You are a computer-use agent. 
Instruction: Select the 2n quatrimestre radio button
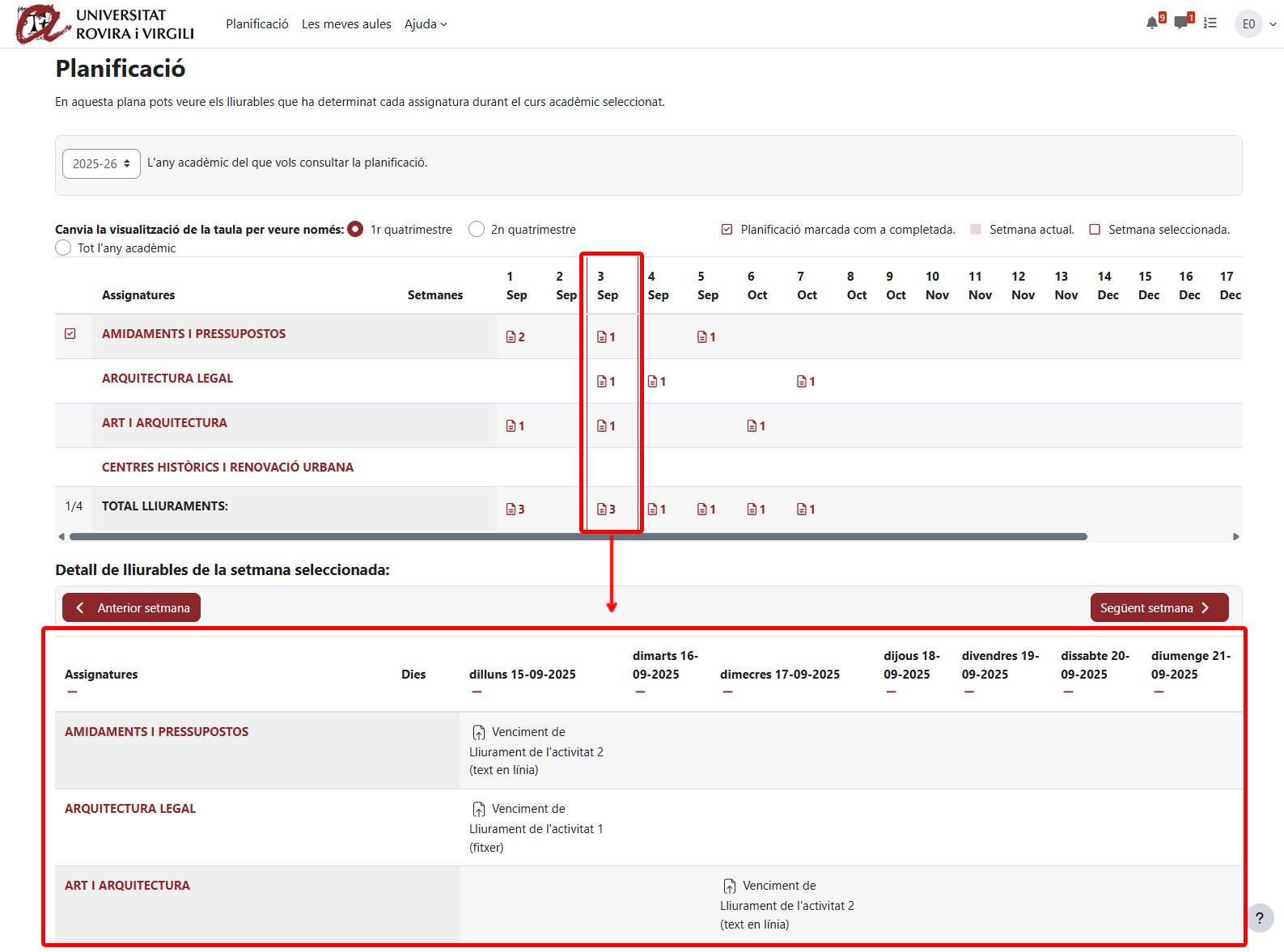click(477, 230)
